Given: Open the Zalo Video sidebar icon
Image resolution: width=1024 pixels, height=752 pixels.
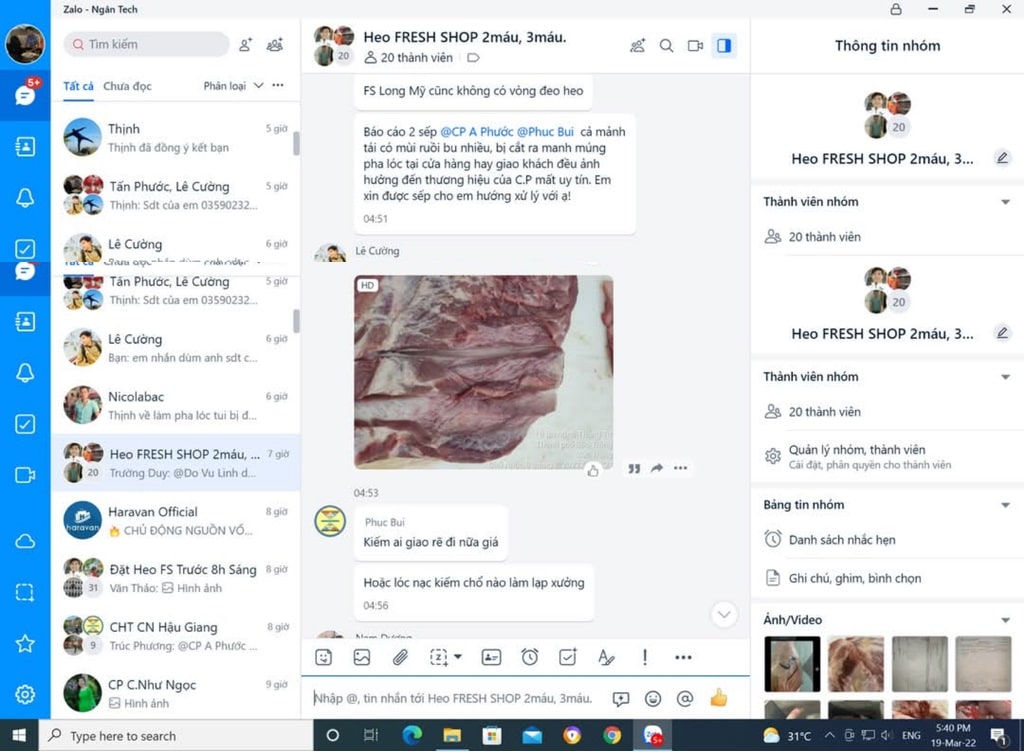Looking at the screenshot, I should coord(25,475).
